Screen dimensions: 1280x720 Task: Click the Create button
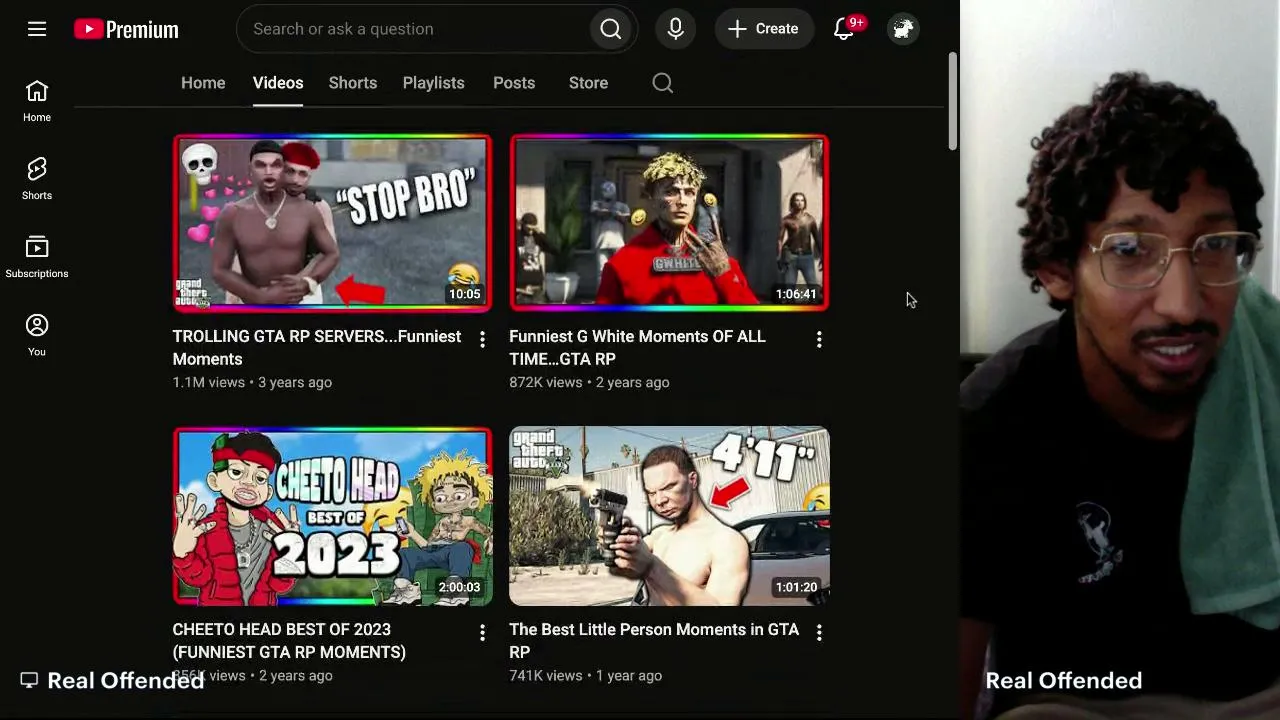[x=764, y=29]
